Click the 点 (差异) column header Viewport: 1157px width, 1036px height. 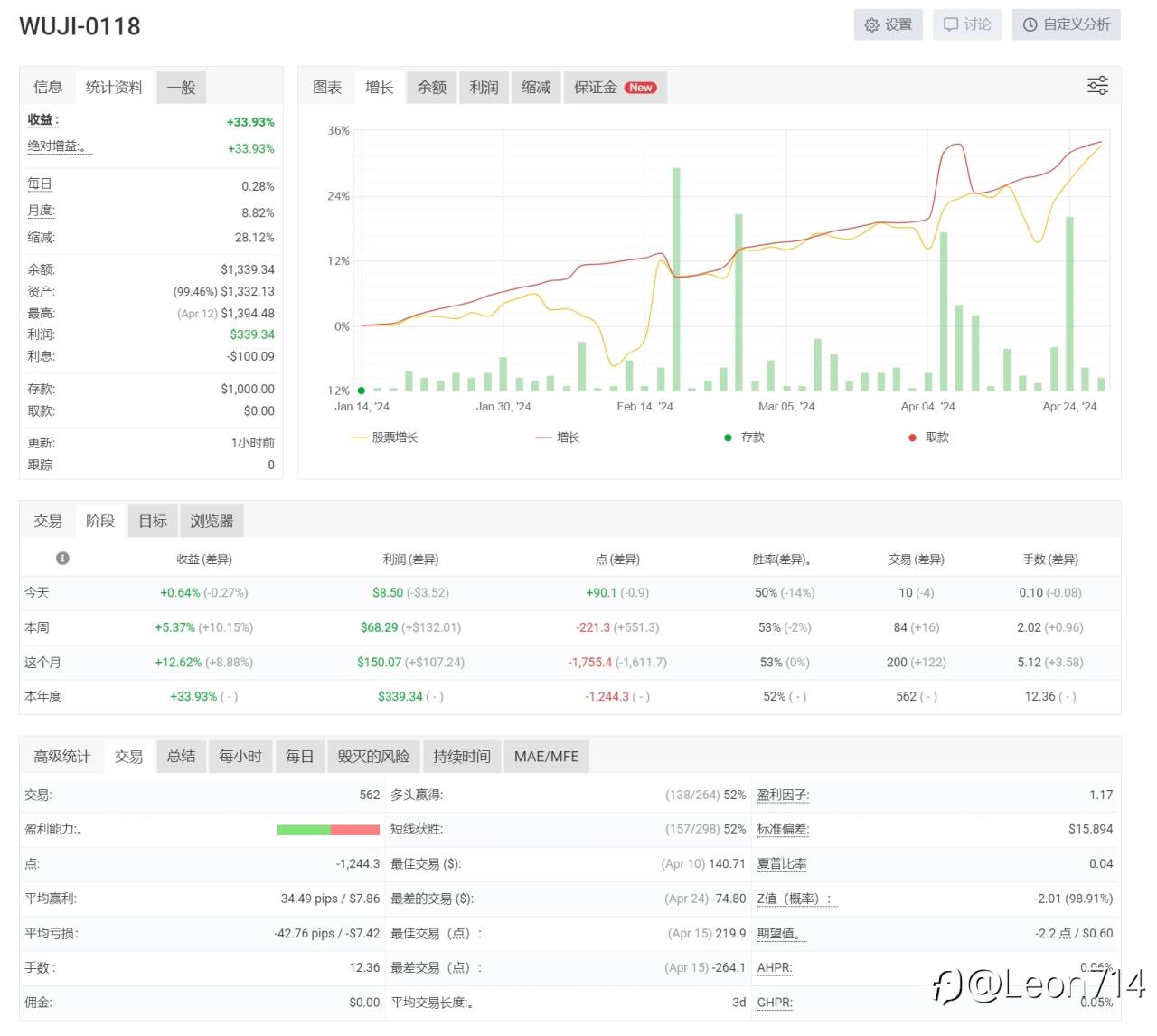[617, 560]
